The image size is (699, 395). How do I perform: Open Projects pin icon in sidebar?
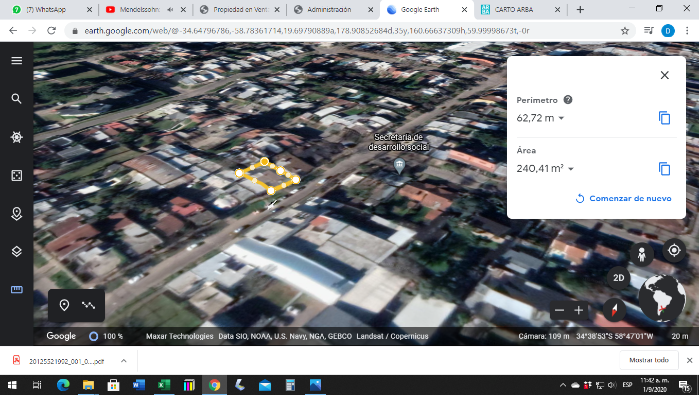click(16, 214)
